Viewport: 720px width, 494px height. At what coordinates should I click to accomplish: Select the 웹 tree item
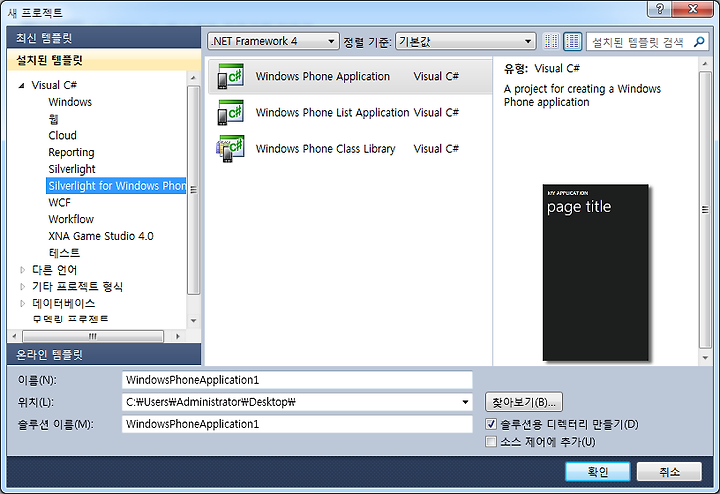pos(53,119)
